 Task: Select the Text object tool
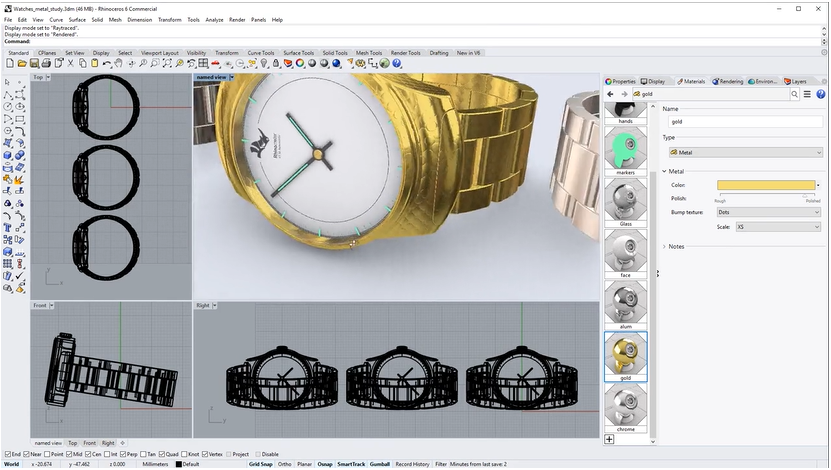click(x=7, y=228)
